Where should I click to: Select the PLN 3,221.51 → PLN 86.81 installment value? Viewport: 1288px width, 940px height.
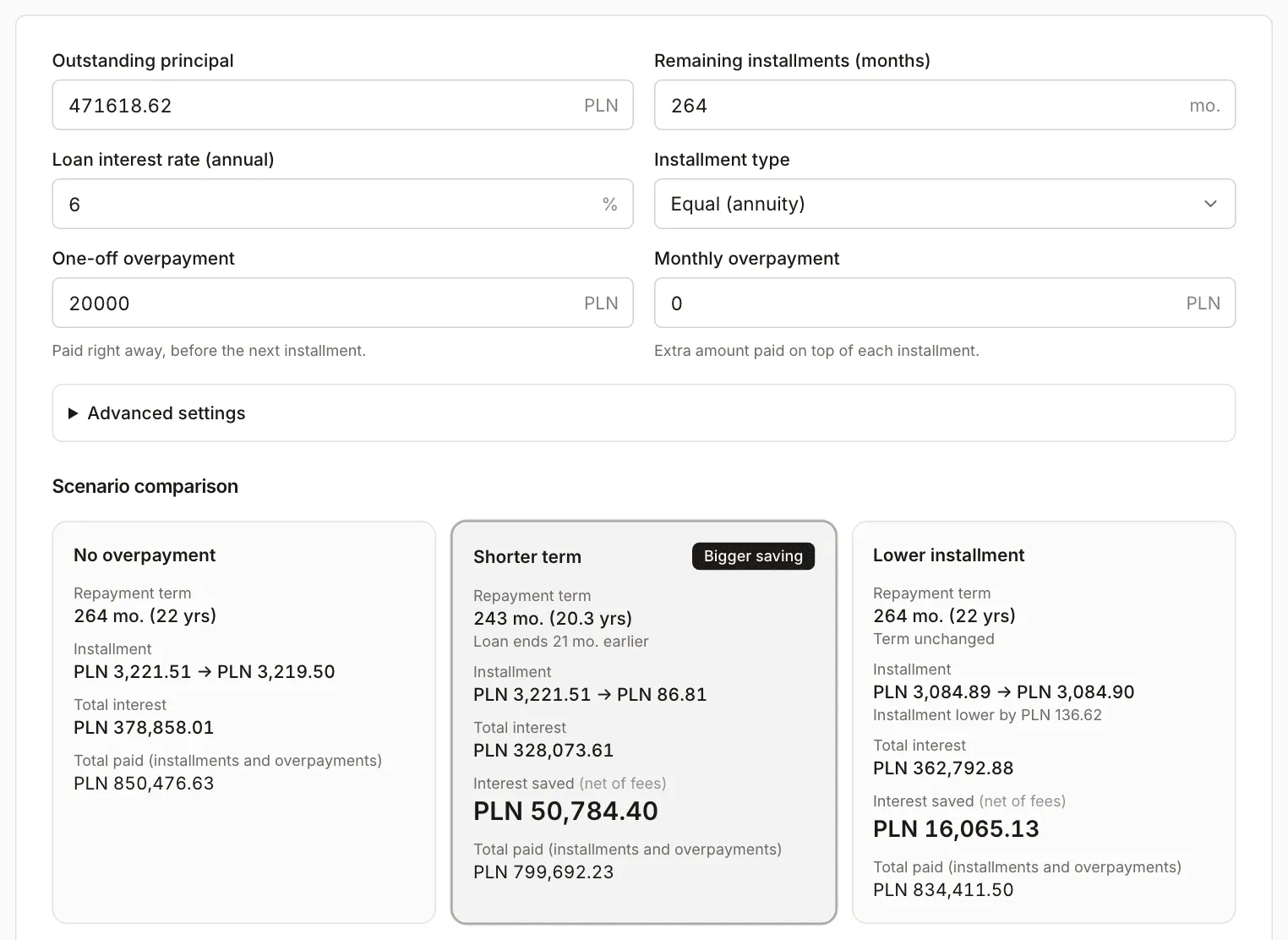(x=590, y=695)
